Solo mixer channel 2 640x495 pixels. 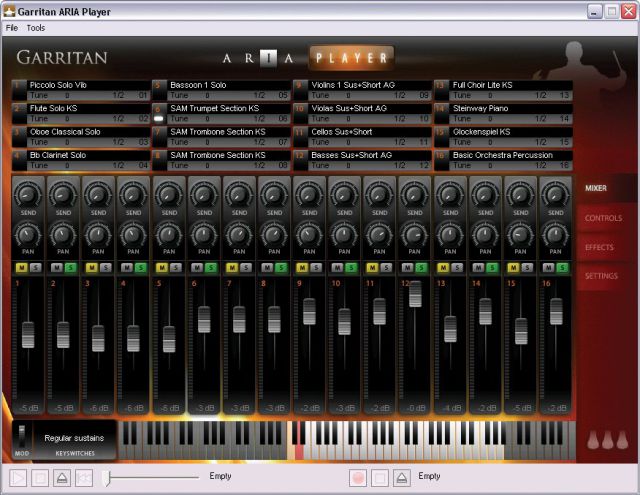(71, 268)
